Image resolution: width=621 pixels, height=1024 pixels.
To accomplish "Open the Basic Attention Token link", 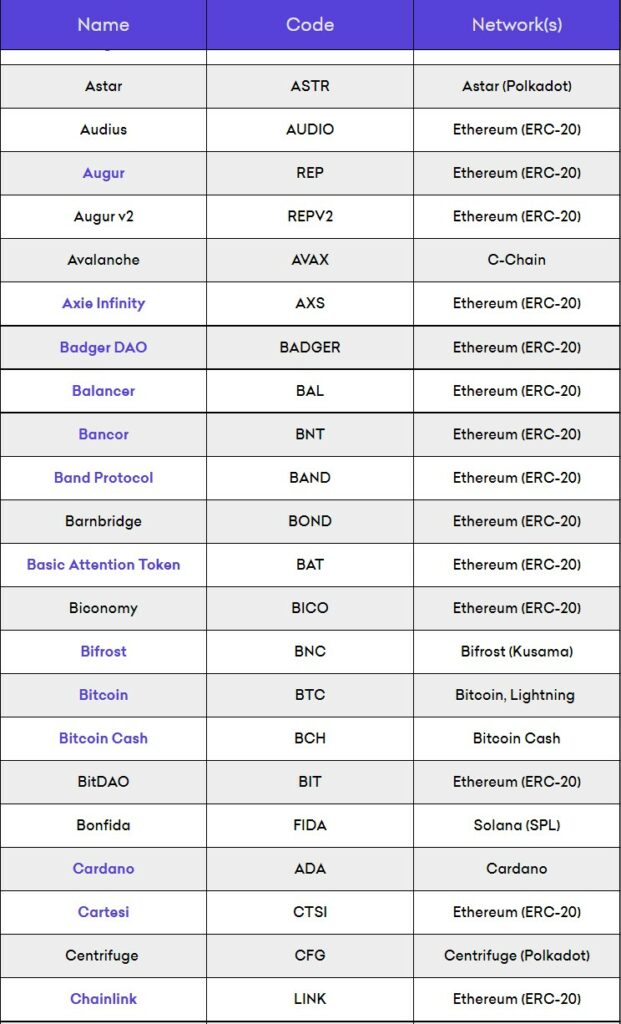I will click(103, 565).
